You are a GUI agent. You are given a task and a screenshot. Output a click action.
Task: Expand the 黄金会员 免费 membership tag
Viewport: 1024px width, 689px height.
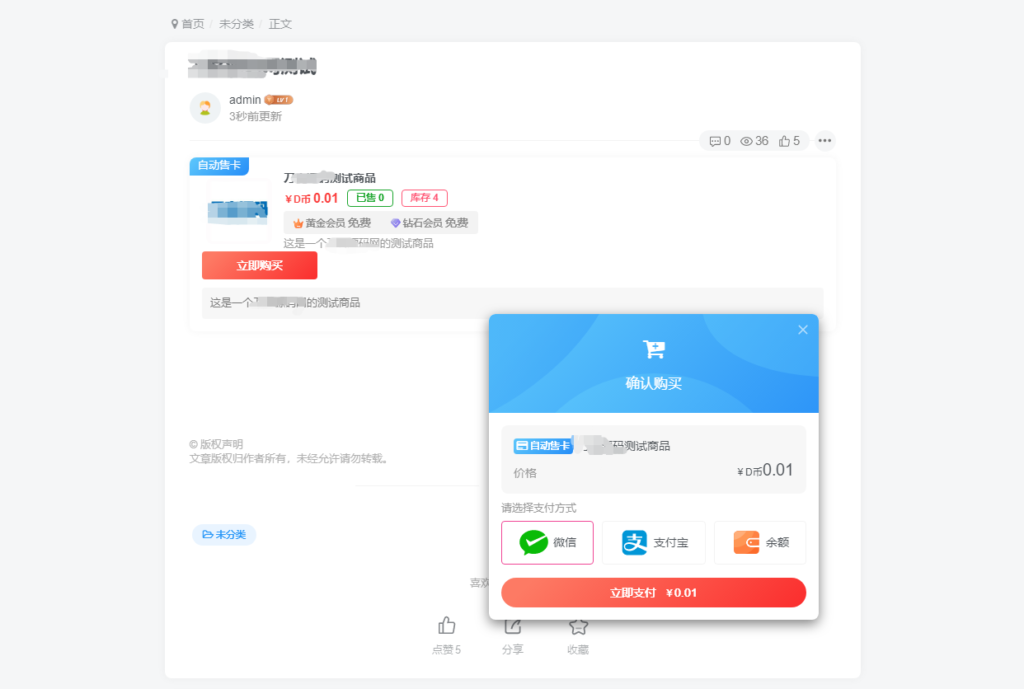(x=331, y=222)
